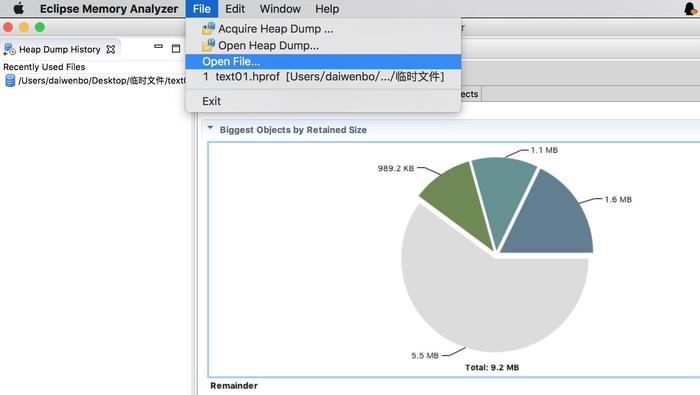Choose Acquire Heap Dump from File menu
This screenshot has width=700, height=395.
coord(323,29)
